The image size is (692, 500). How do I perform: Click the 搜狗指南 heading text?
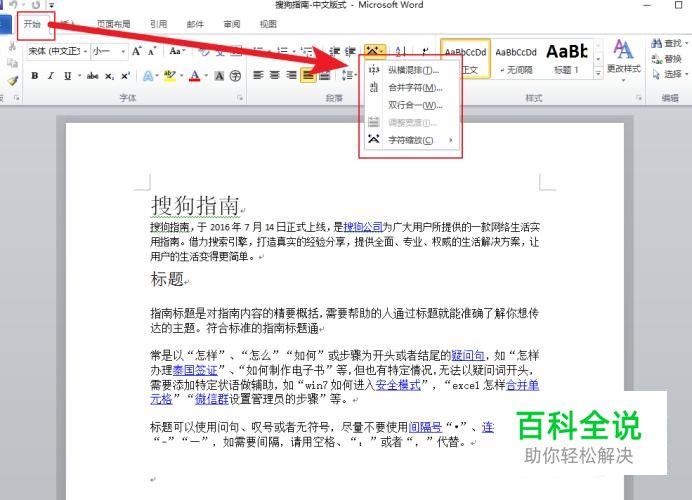point(195,205)
